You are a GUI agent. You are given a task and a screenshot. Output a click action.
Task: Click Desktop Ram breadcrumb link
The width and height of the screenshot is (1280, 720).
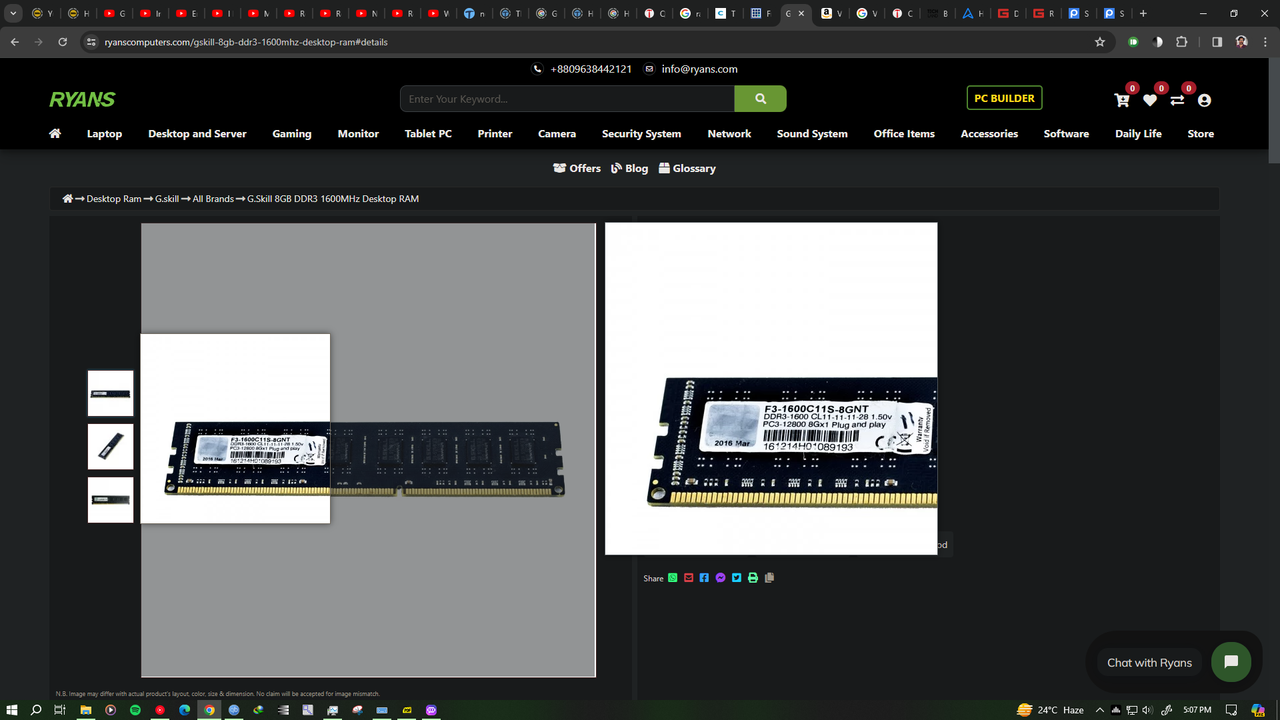coord(114,199)
